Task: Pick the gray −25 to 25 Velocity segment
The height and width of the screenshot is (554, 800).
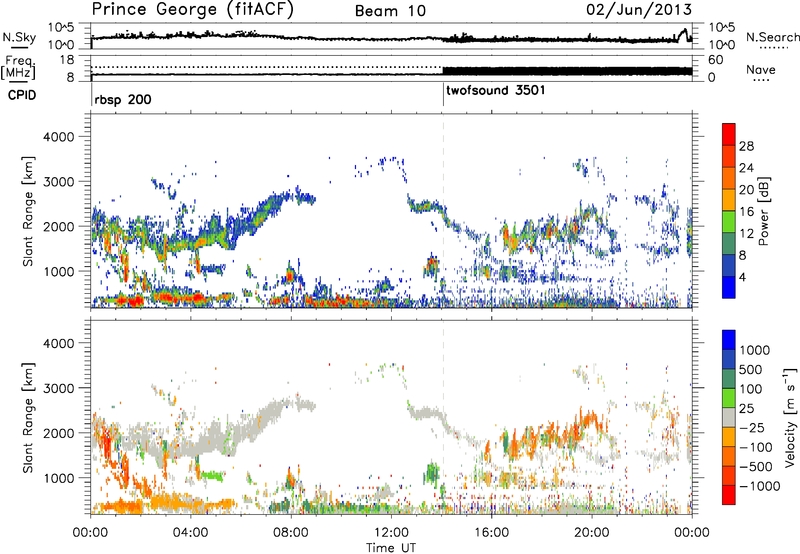Action: (x=729, y=417)
